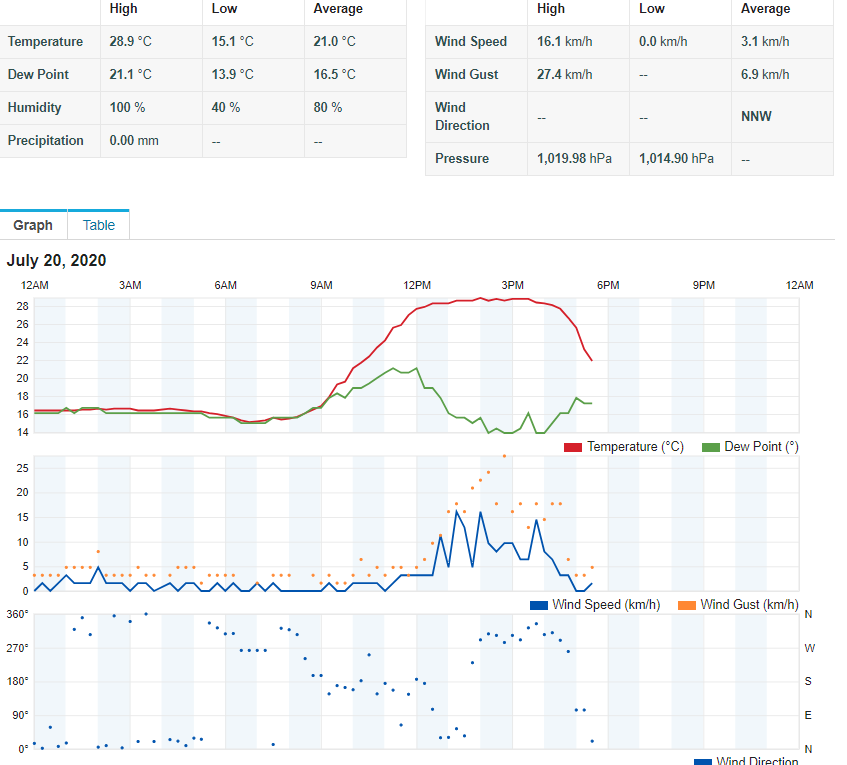Image resolution: width=847 pixels, height=765 pixels.
Task: Click the 16.1 km/h wind speed high
Action: coord(564,42)
